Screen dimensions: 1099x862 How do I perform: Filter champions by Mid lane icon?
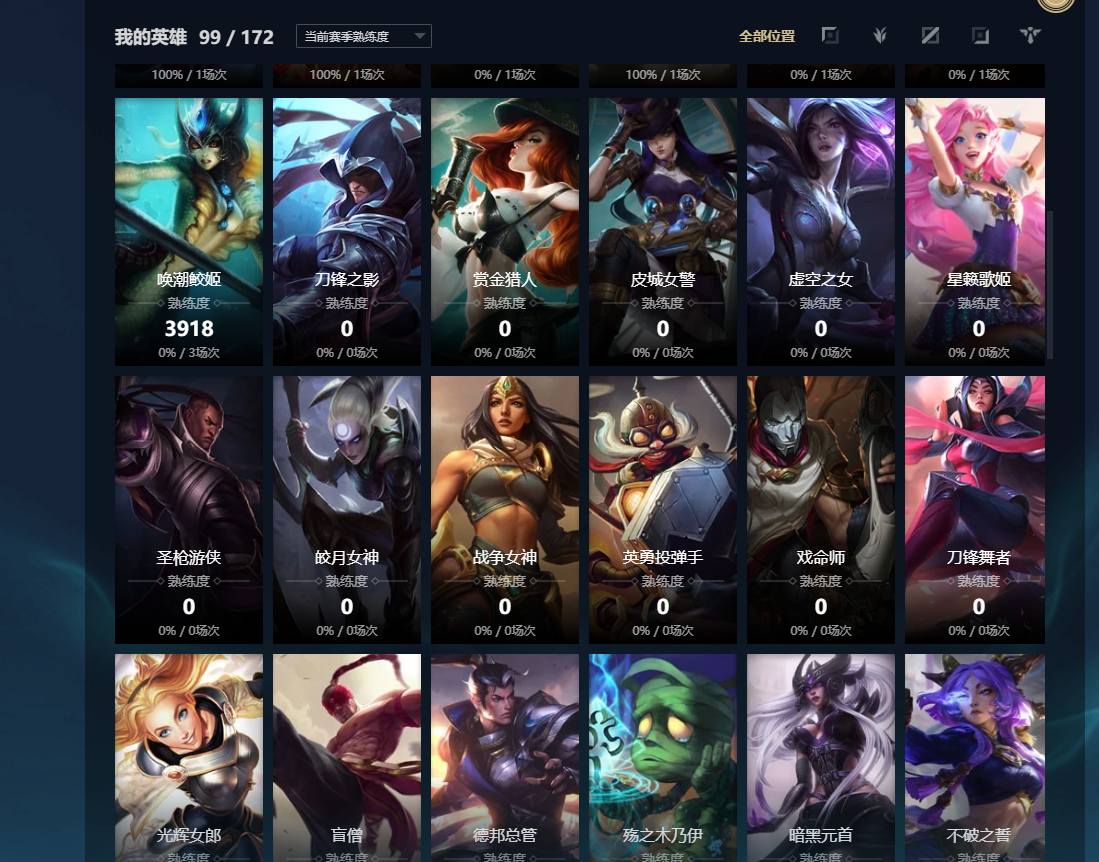point(930,36)
